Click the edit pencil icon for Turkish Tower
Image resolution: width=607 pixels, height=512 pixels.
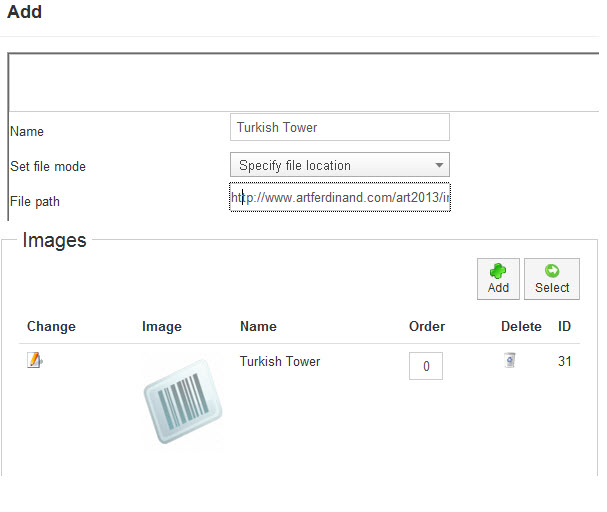click(35, 361)
